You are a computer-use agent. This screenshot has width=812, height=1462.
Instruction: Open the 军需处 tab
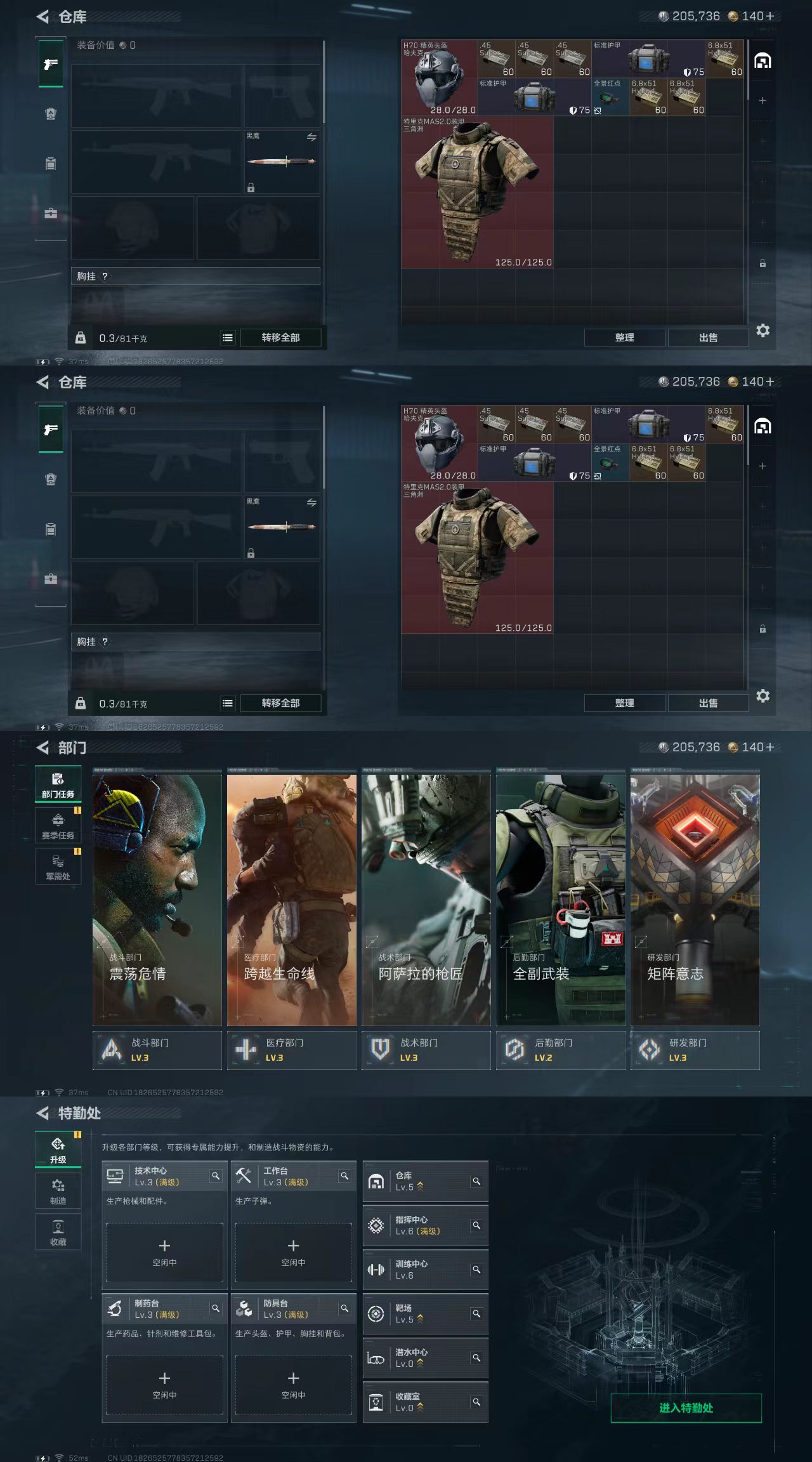pos(58,867)
